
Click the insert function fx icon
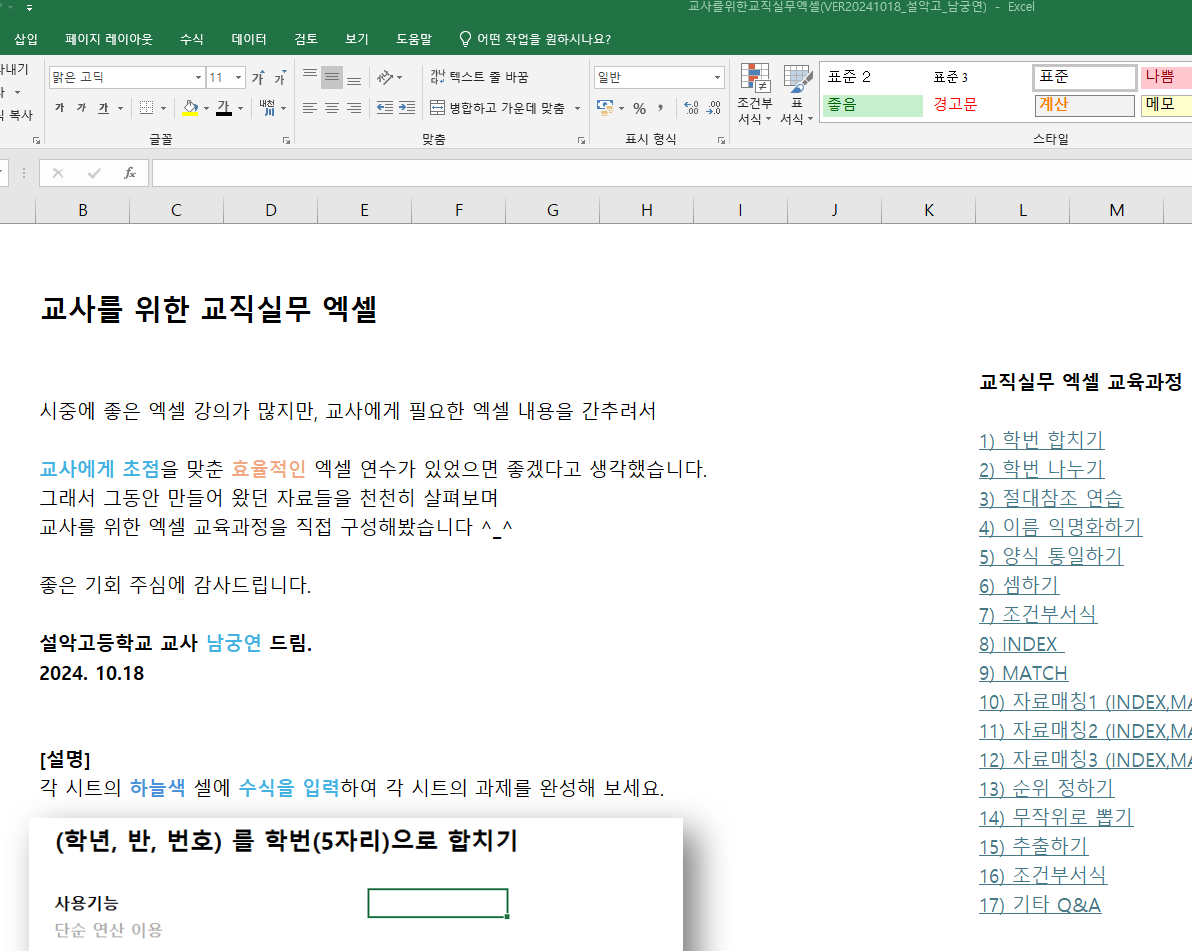[x=130, y=173]
